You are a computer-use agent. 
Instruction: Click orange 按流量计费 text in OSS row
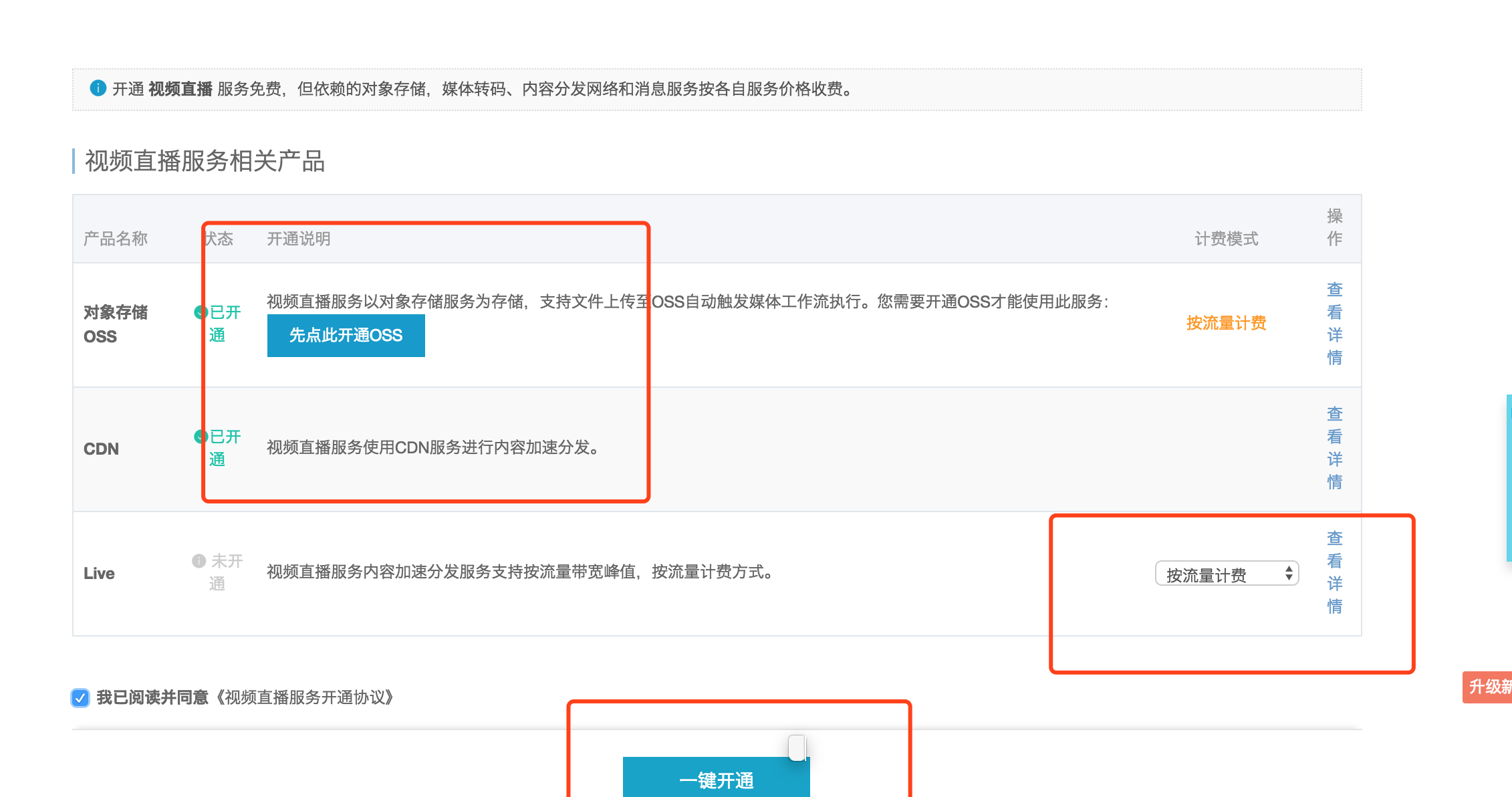coord(1226,324)
